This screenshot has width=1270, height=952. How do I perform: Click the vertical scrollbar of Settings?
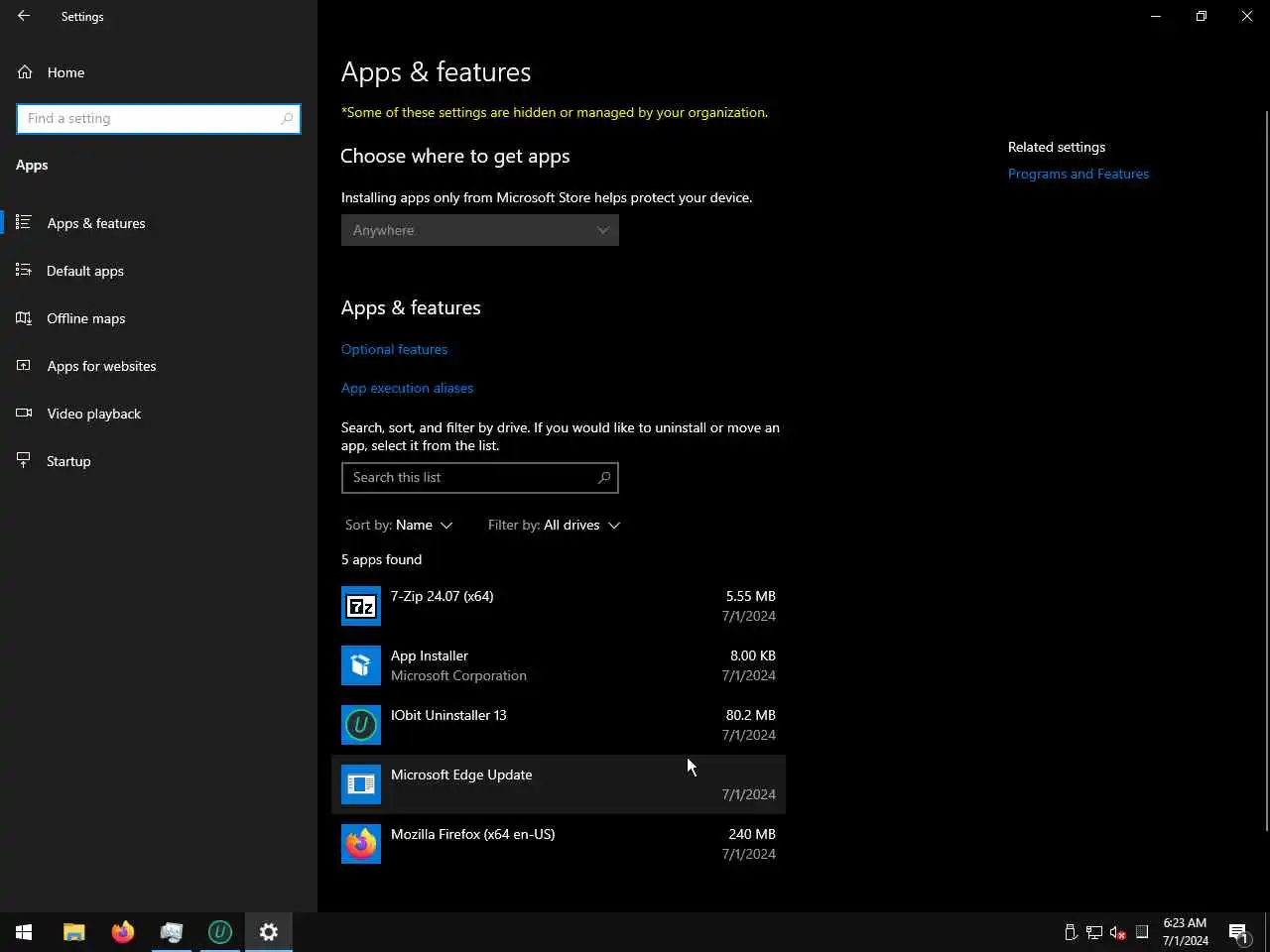tap(1265, 471)
